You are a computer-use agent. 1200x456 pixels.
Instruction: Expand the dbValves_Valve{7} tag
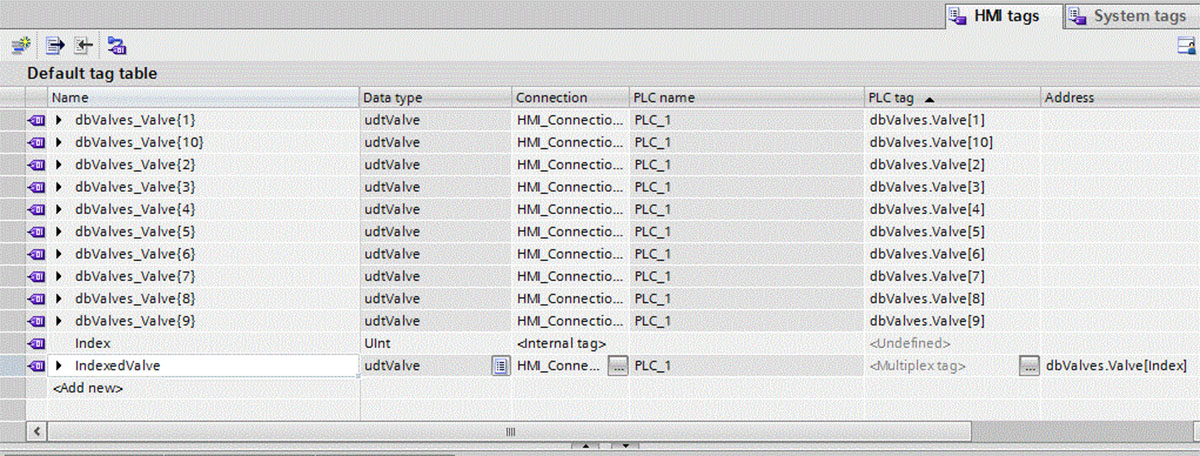(x=59, y=276)
